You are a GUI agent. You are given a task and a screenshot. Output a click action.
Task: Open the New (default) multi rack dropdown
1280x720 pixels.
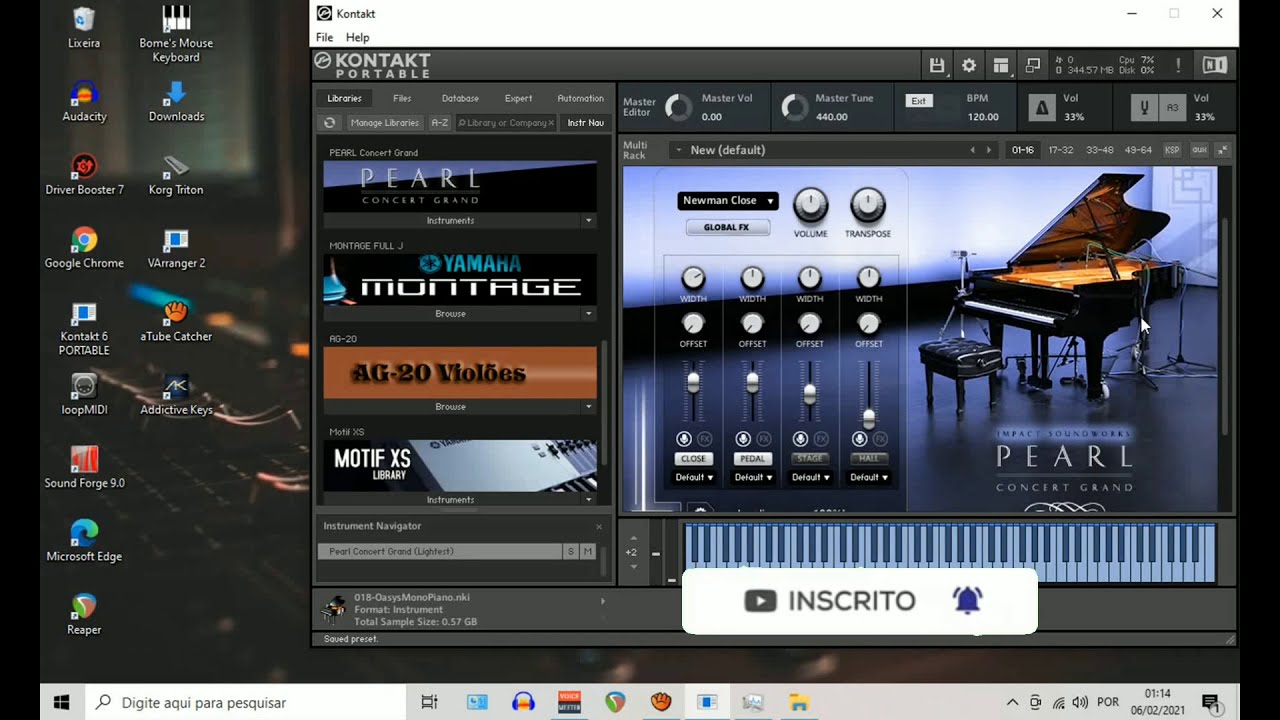pyautogui.click(x=678, y=150)
